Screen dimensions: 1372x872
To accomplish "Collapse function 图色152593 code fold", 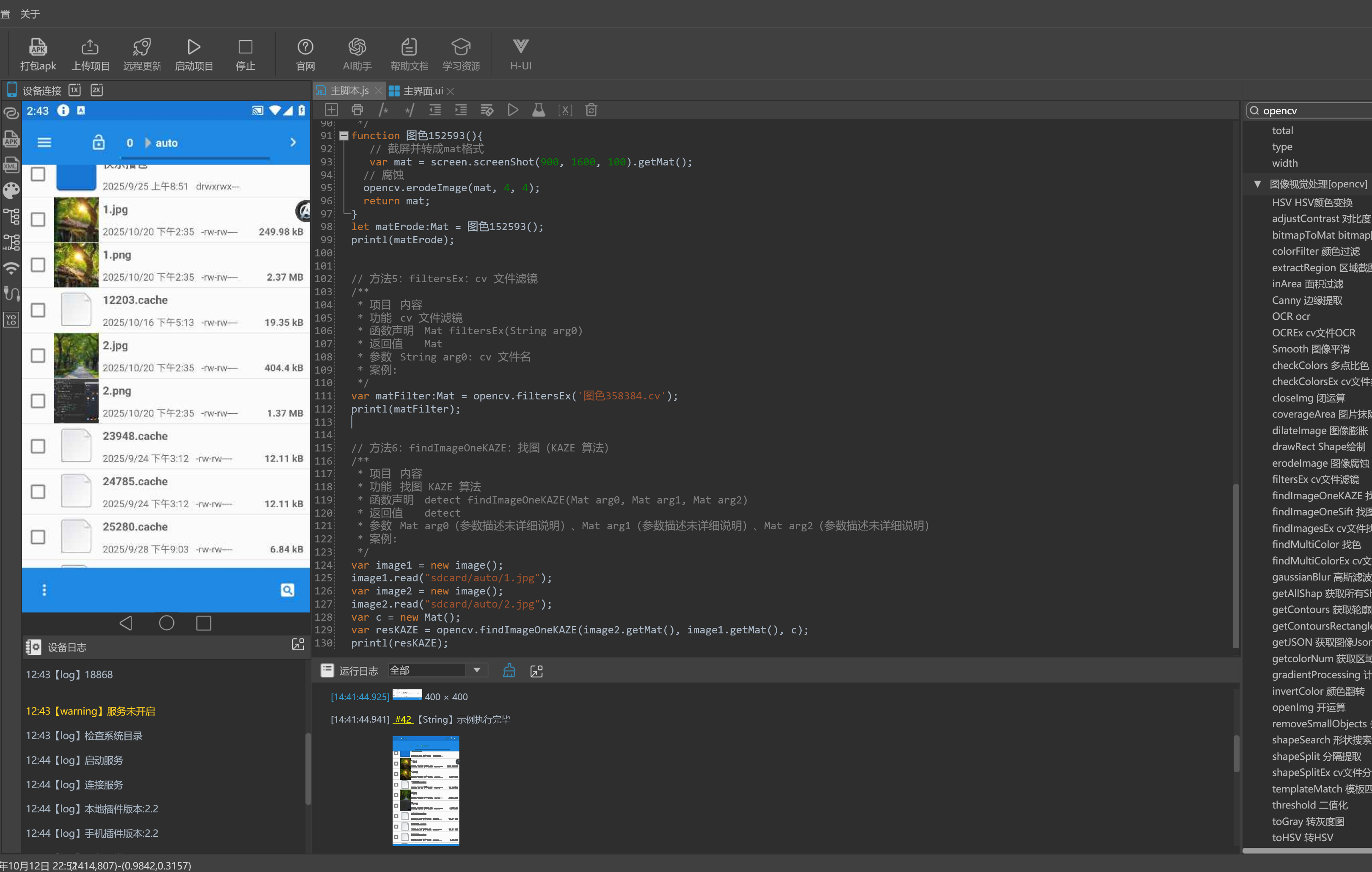I will pos(344,136).
